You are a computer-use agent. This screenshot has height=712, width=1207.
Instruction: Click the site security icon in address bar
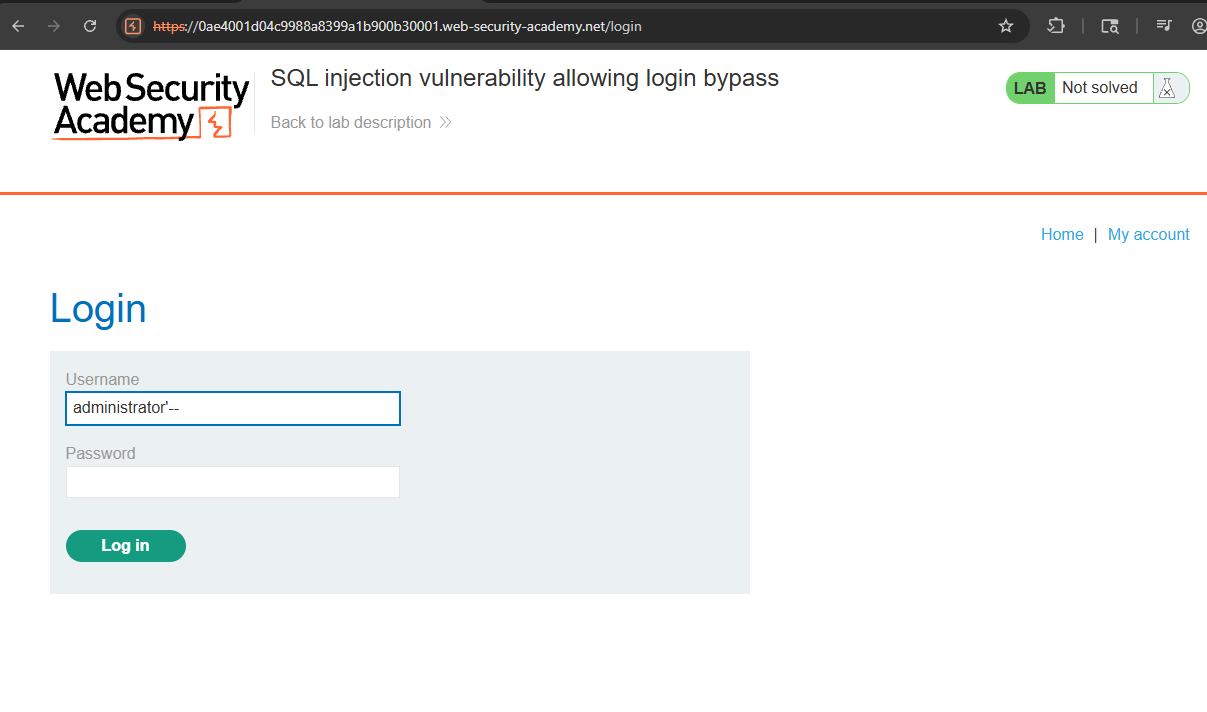click(133, 26)
